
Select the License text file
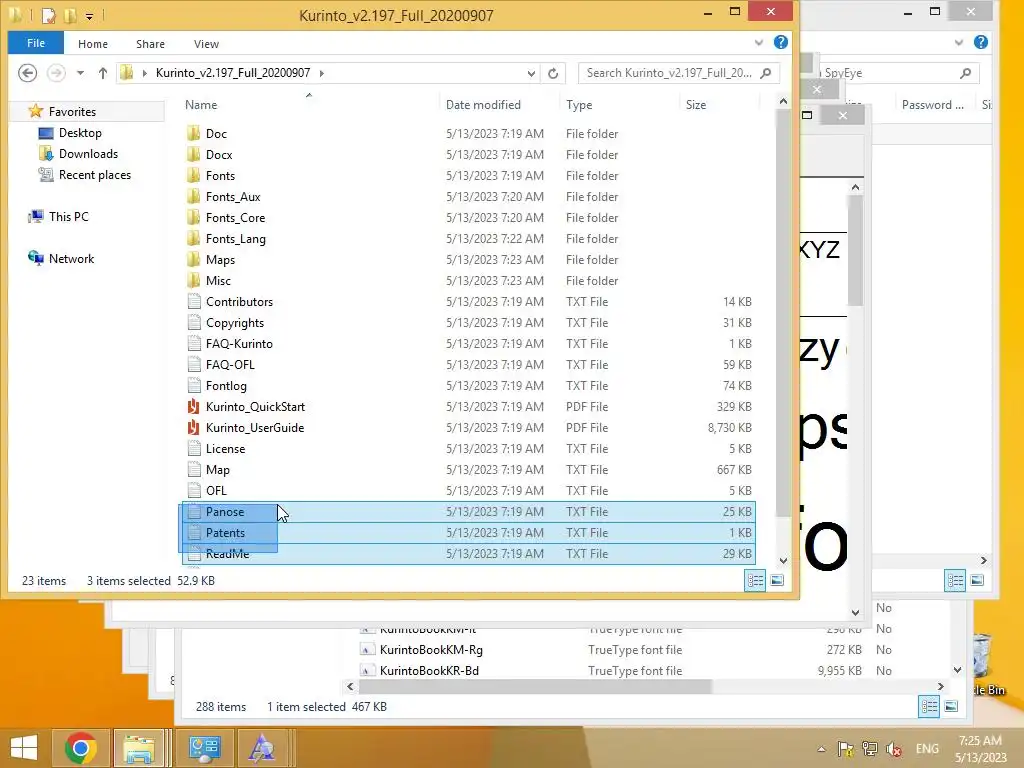(225, 449)
